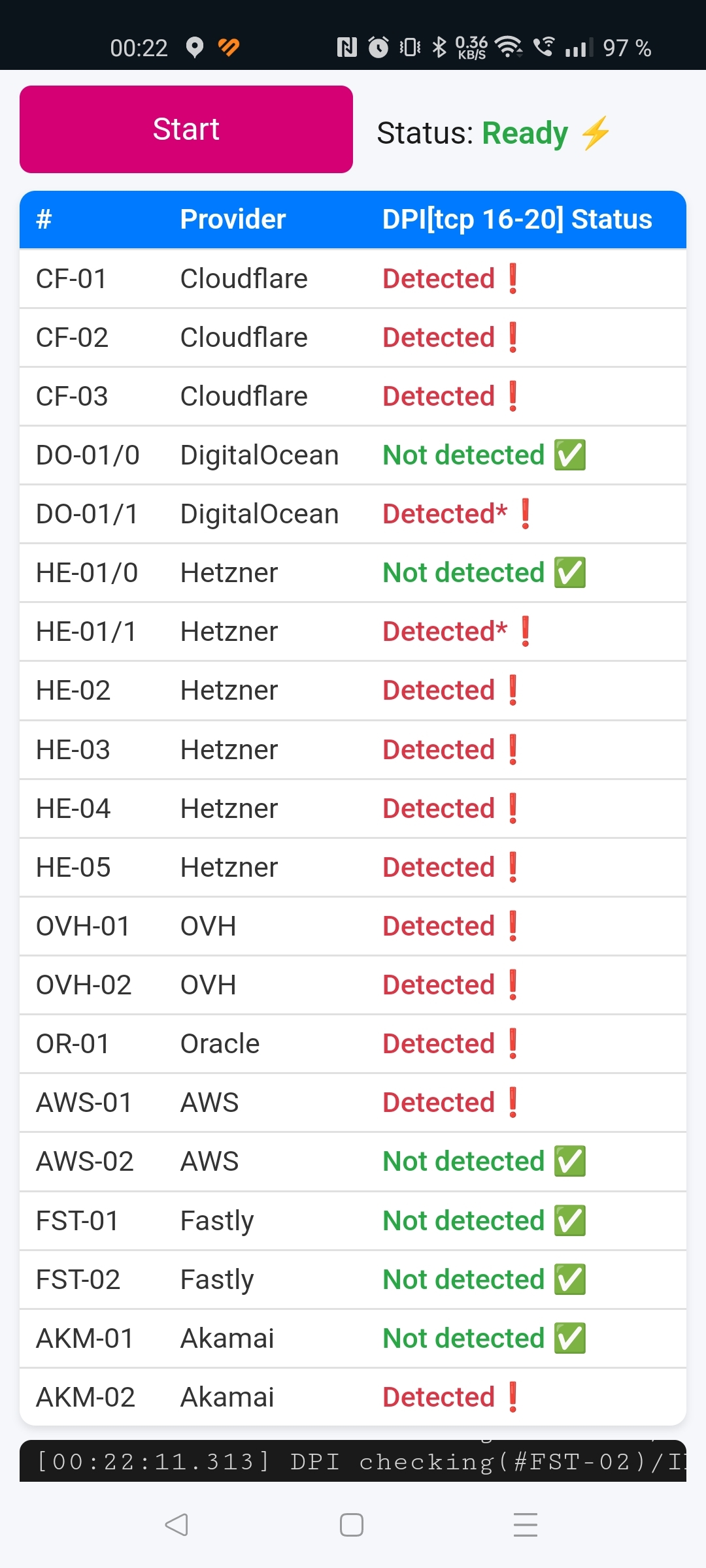Tap the # column header

[44, 220]
